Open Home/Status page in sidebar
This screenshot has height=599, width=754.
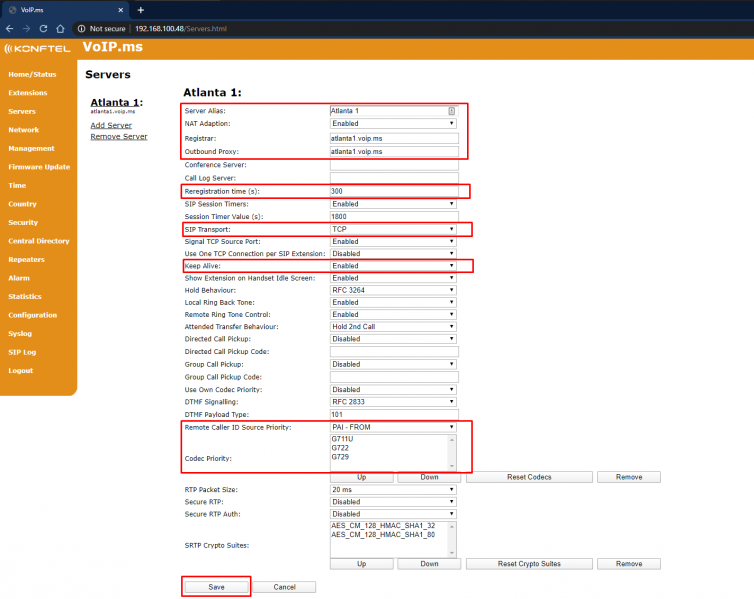tap(32, 75)
